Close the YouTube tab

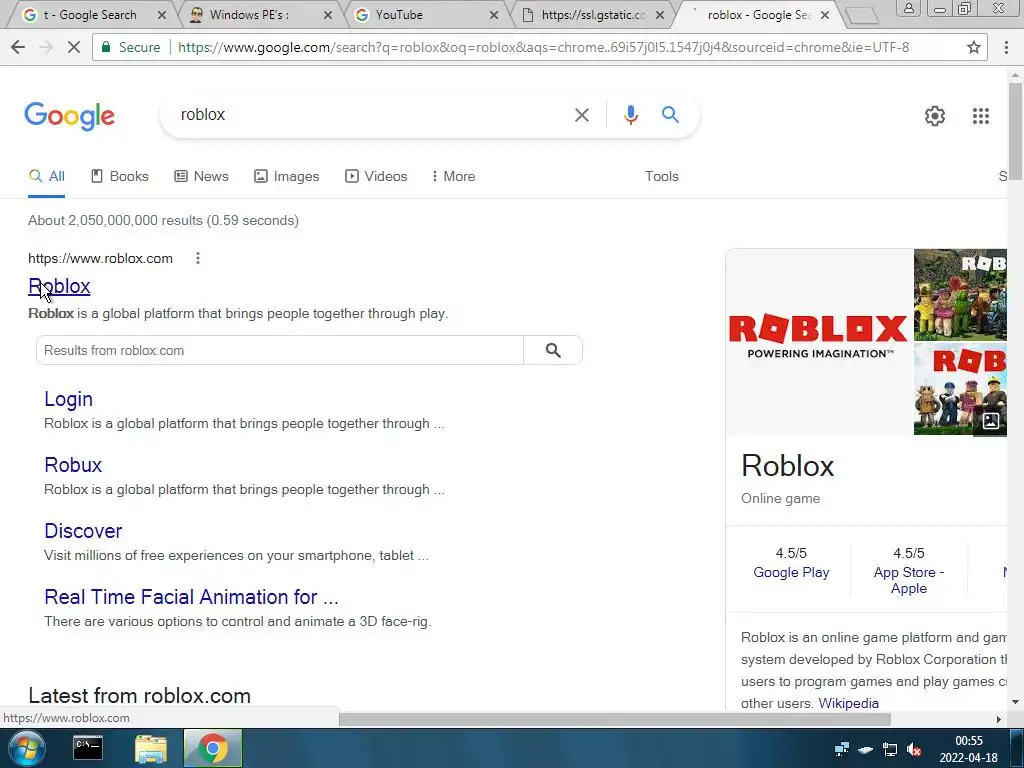(494, 15)
